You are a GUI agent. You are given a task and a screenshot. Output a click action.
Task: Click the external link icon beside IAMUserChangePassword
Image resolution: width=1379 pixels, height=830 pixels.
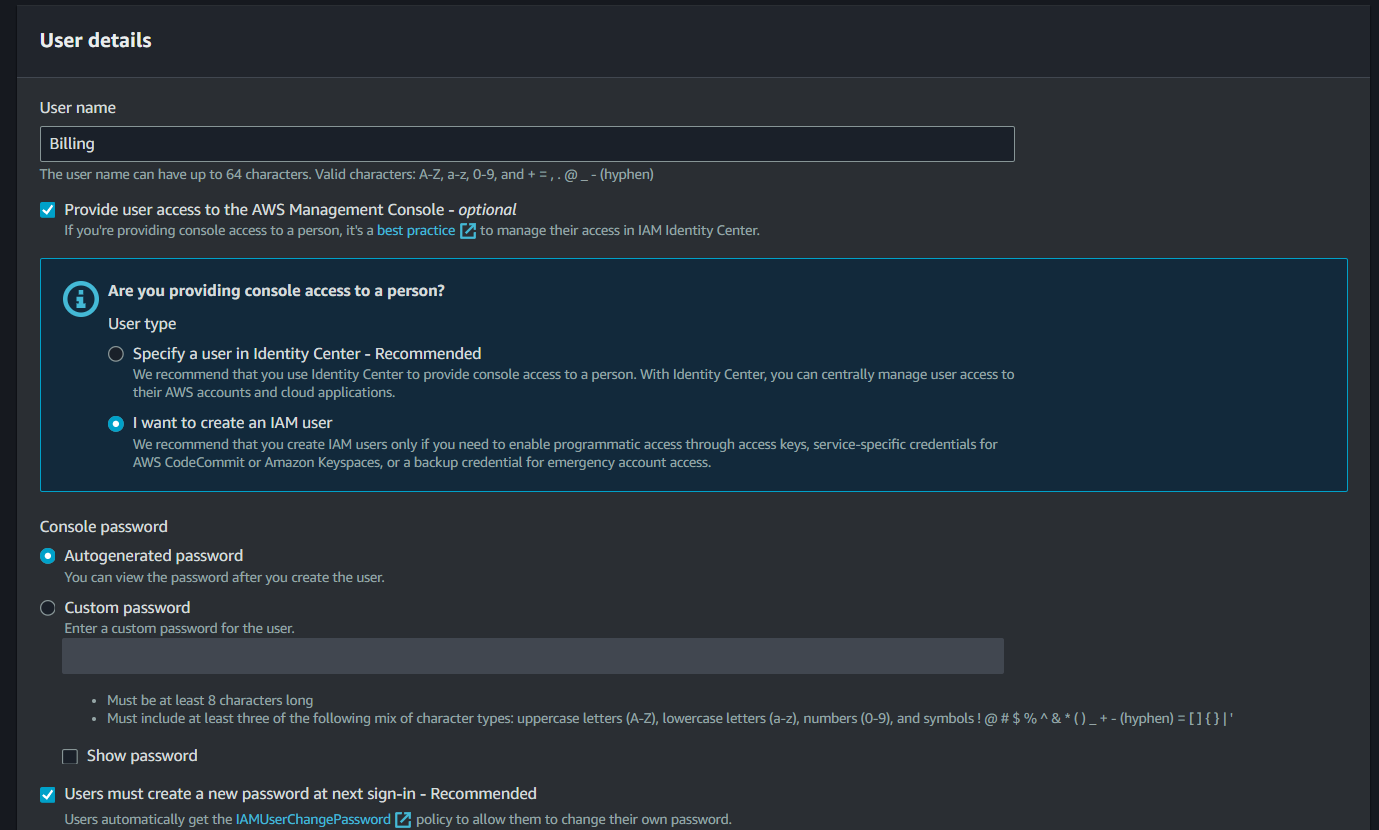pyautogui.click(x=403, y=820)
